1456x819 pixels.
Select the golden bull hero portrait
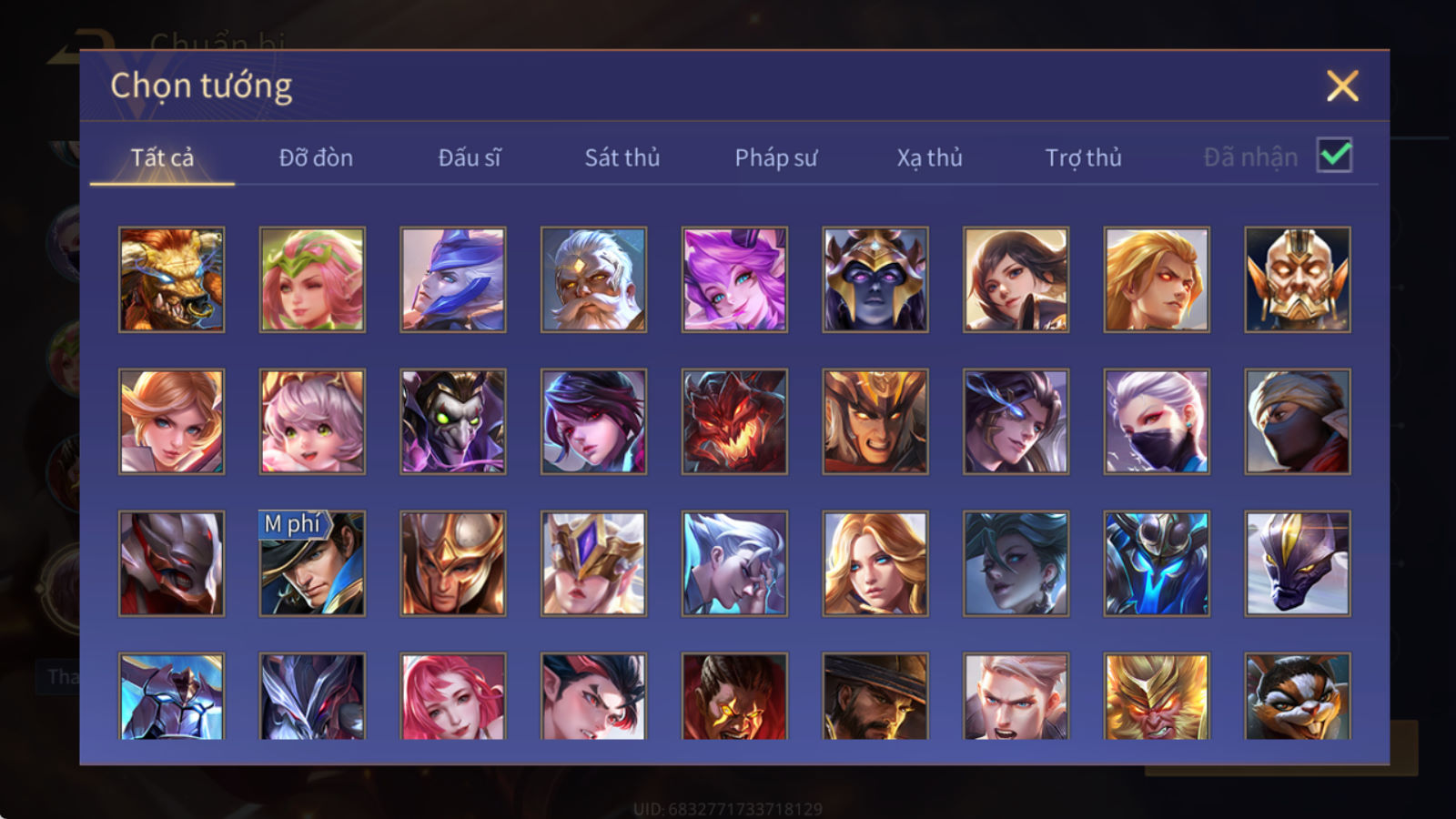pos(171,279)
